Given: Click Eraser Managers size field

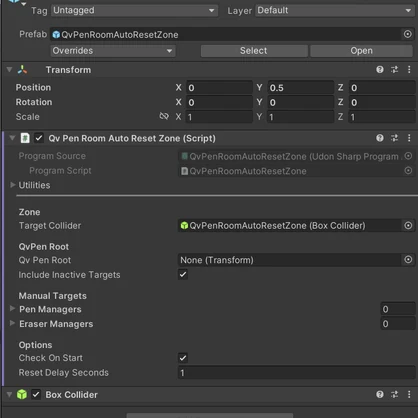Looking at the screenshot, I should point(398,324).
